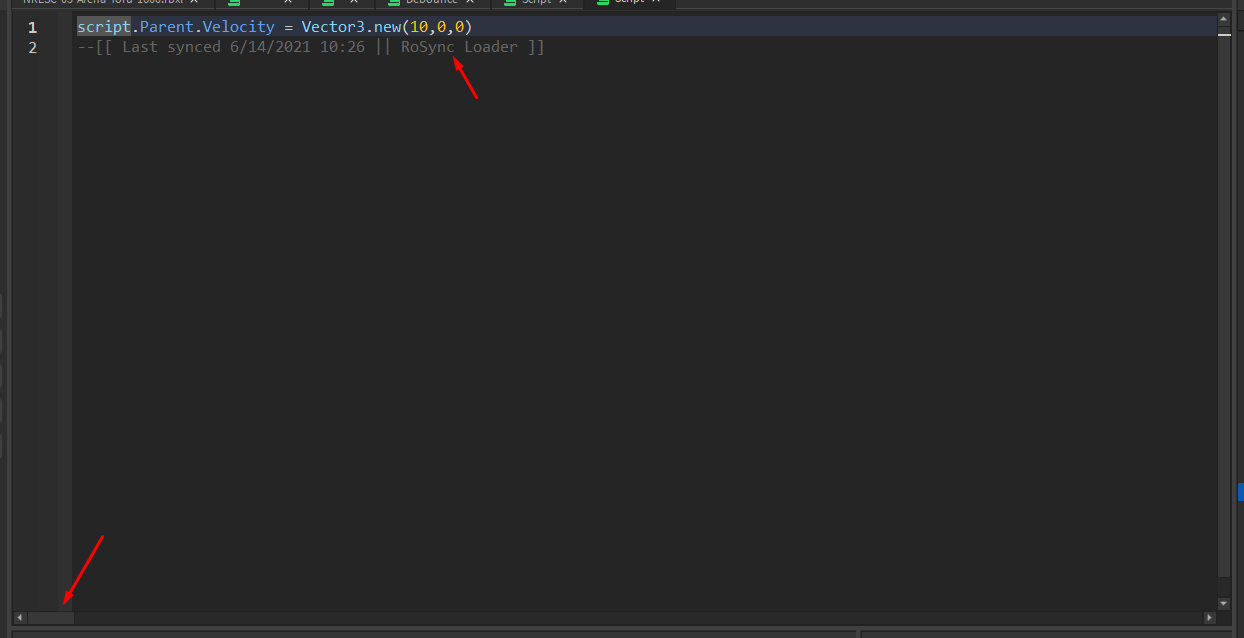Click line number 1 in the gutter
The width and height of the screenshot is (1244, 638).
coord(32,27)
